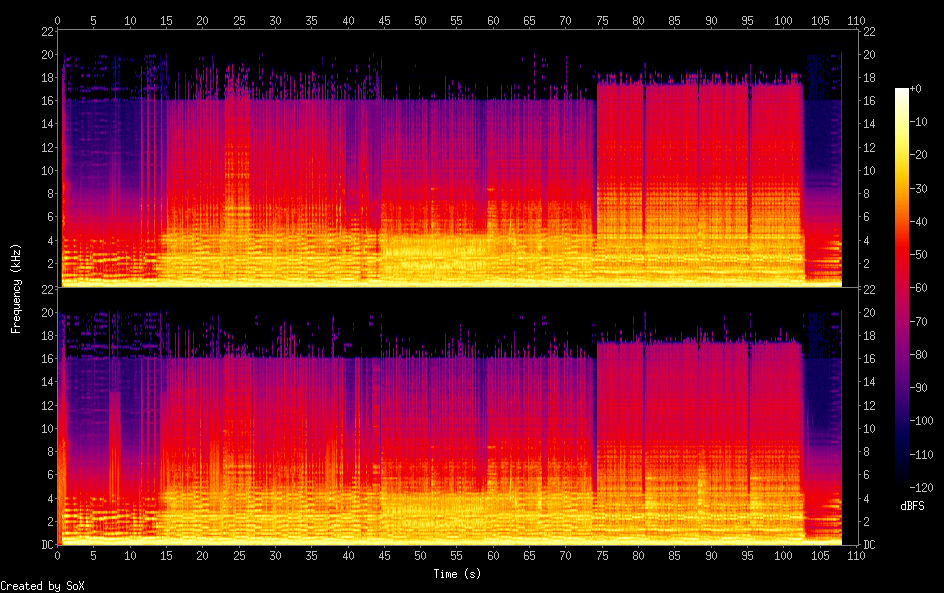This screenshot has height=593, width=944.
Task: Select the "Time (s)" axis title
Action: pyautogui.click(x=458, y=574)
